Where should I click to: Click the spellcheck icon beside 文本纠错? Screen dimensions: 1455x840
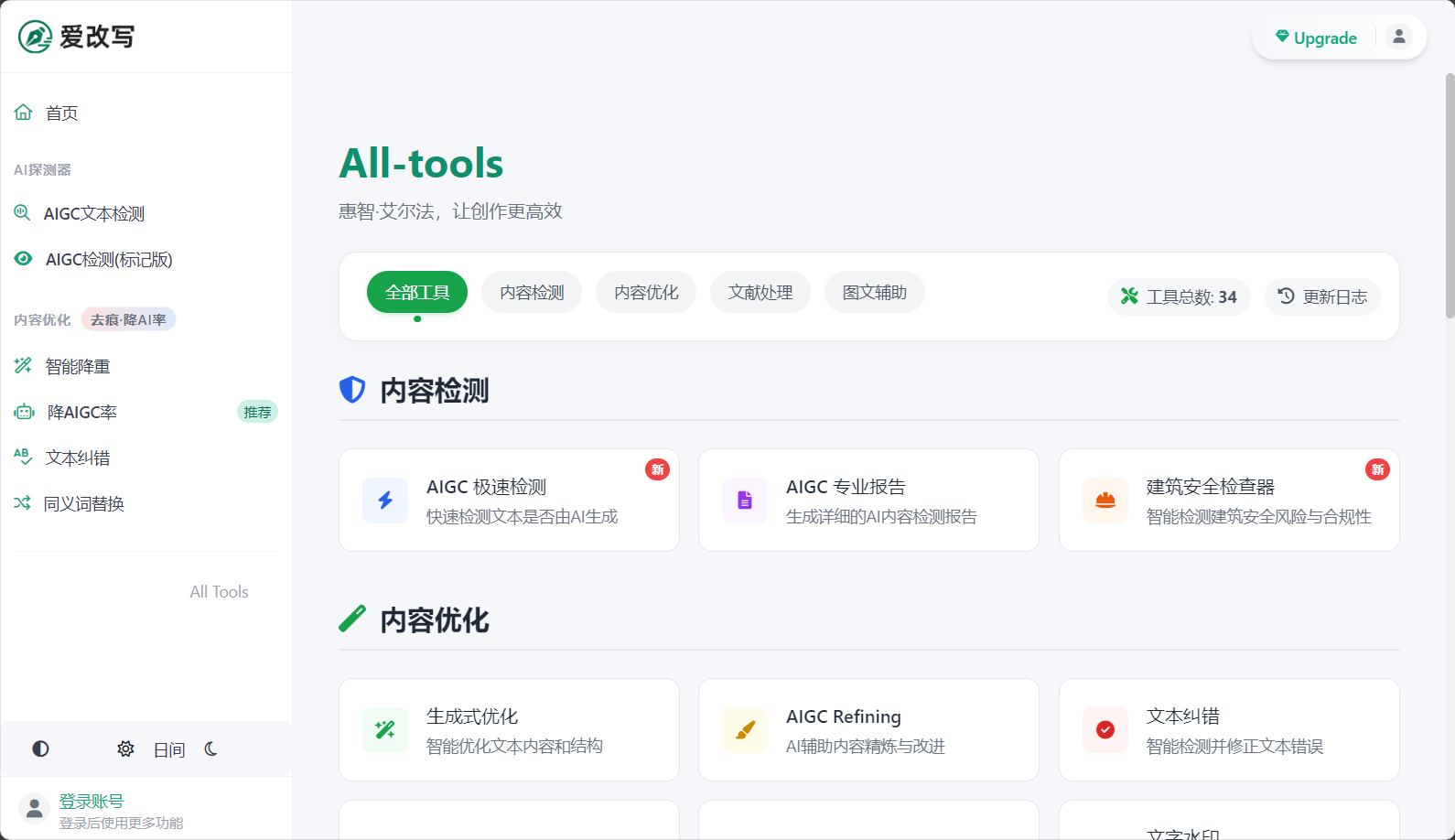click(x=23, y=457)
